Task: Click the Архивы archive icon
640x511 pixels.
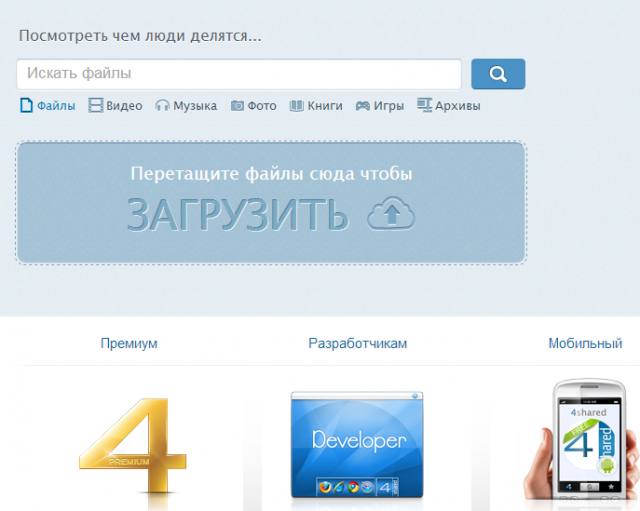Action: pos(424,105)
